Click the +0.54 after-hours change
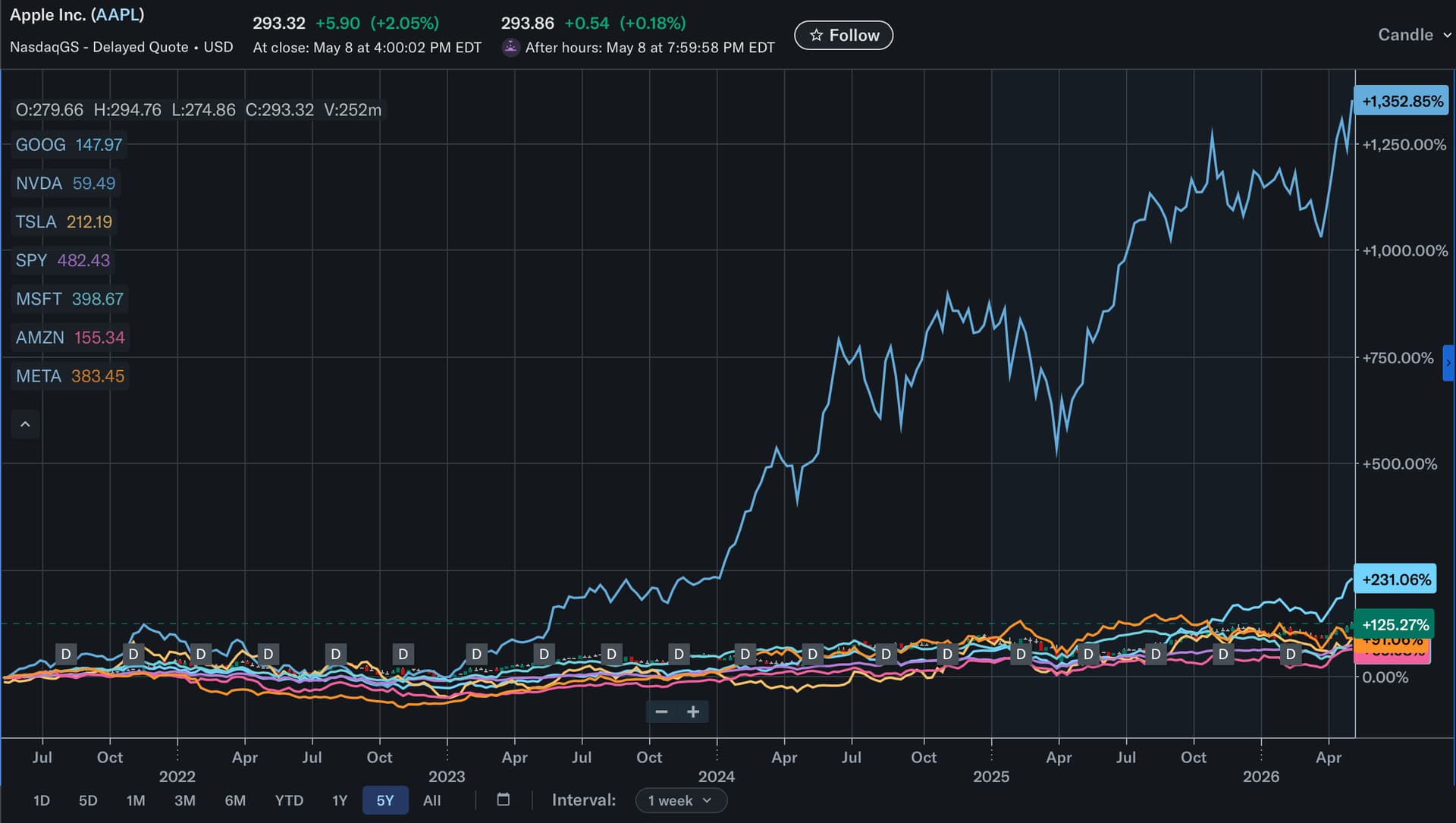 [587, 24]
